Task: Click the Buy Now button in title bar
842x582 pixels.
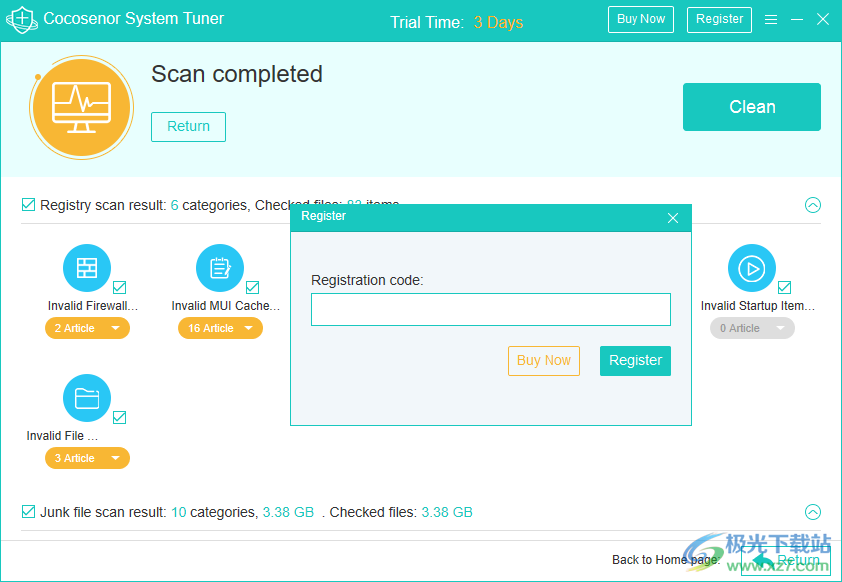Action: [x=641, y=19]
